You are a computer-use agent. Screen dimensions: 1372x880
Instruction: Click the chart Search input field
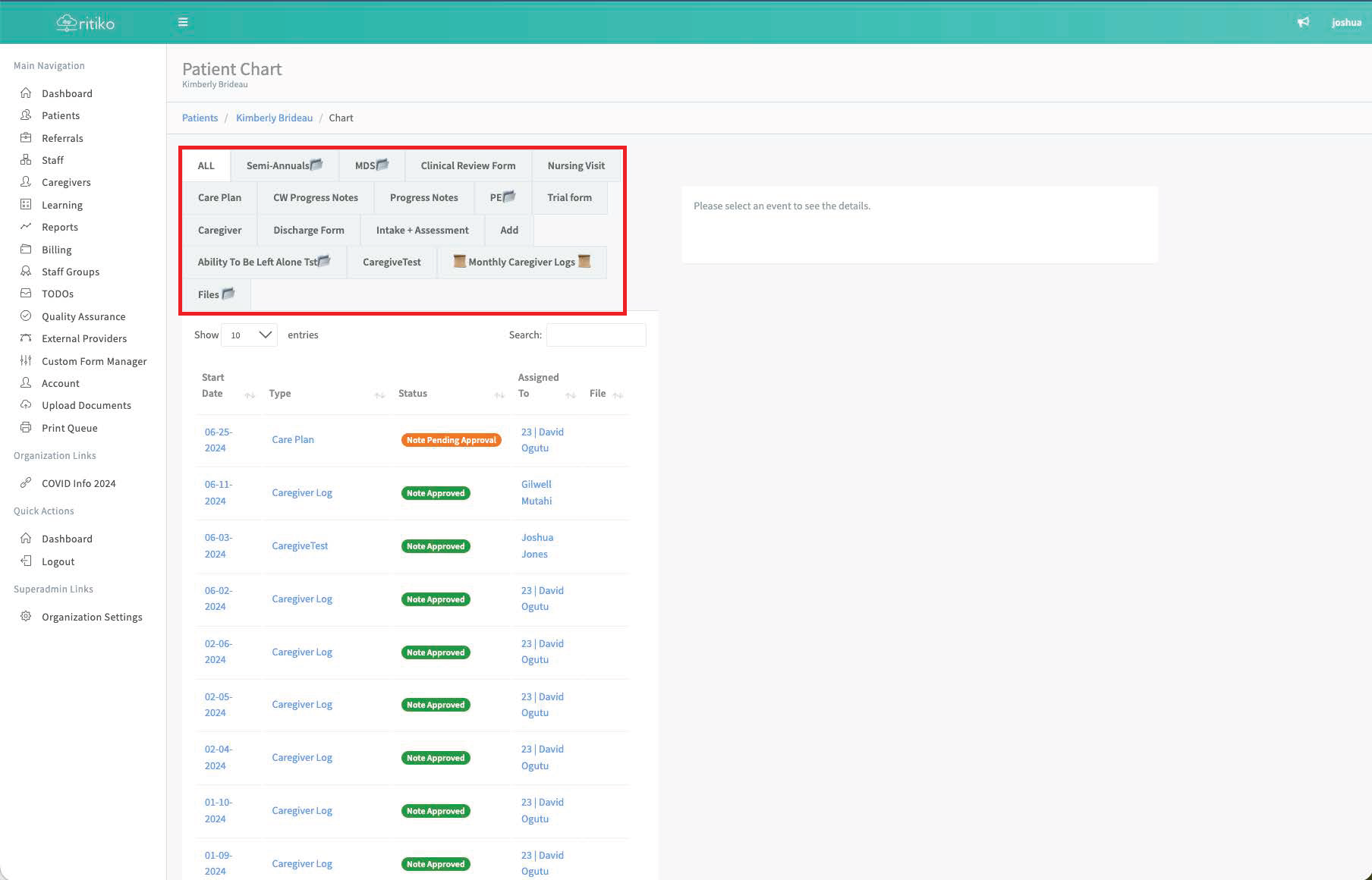click(x=596, y=335)
